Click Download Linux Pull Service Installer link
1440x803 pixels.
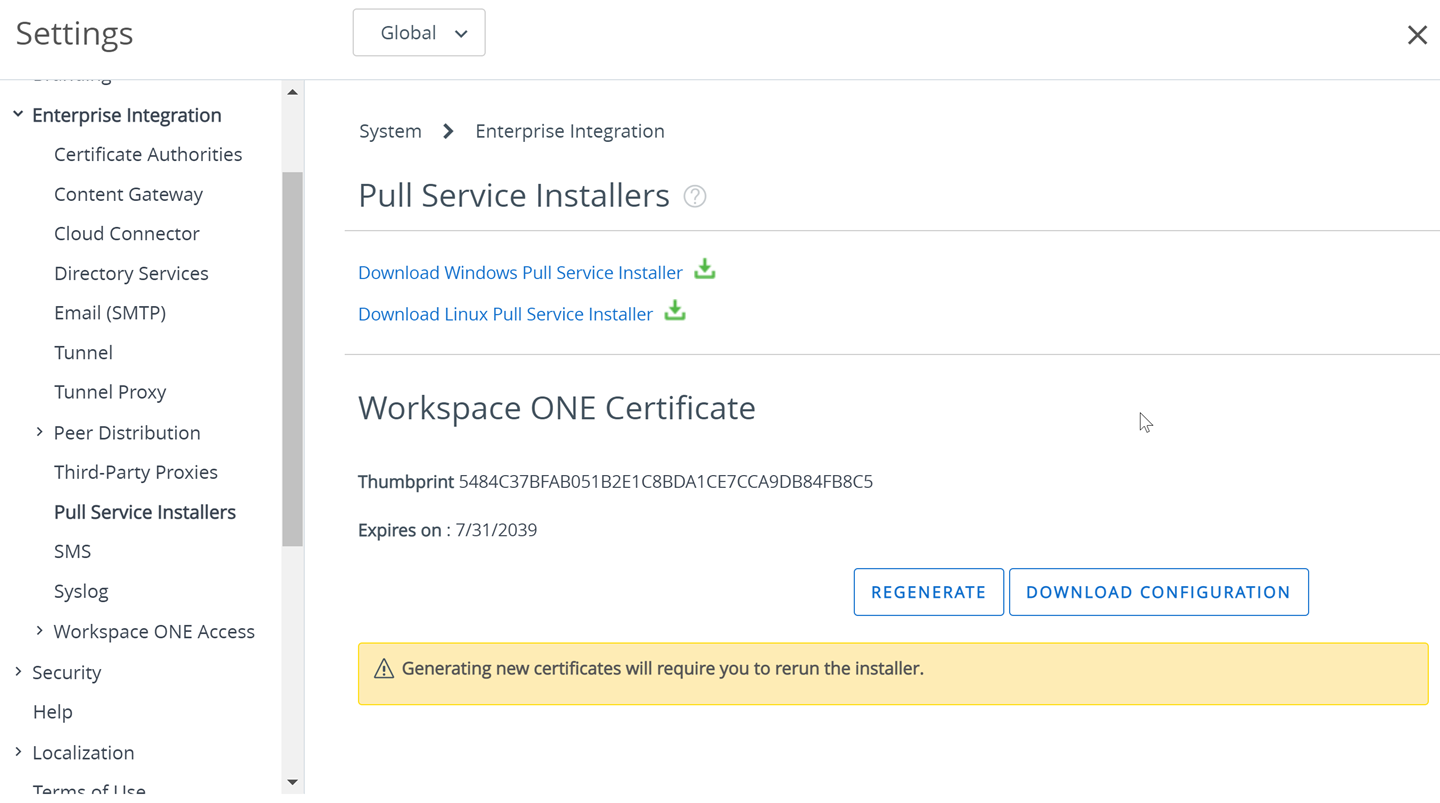[505, 314]
